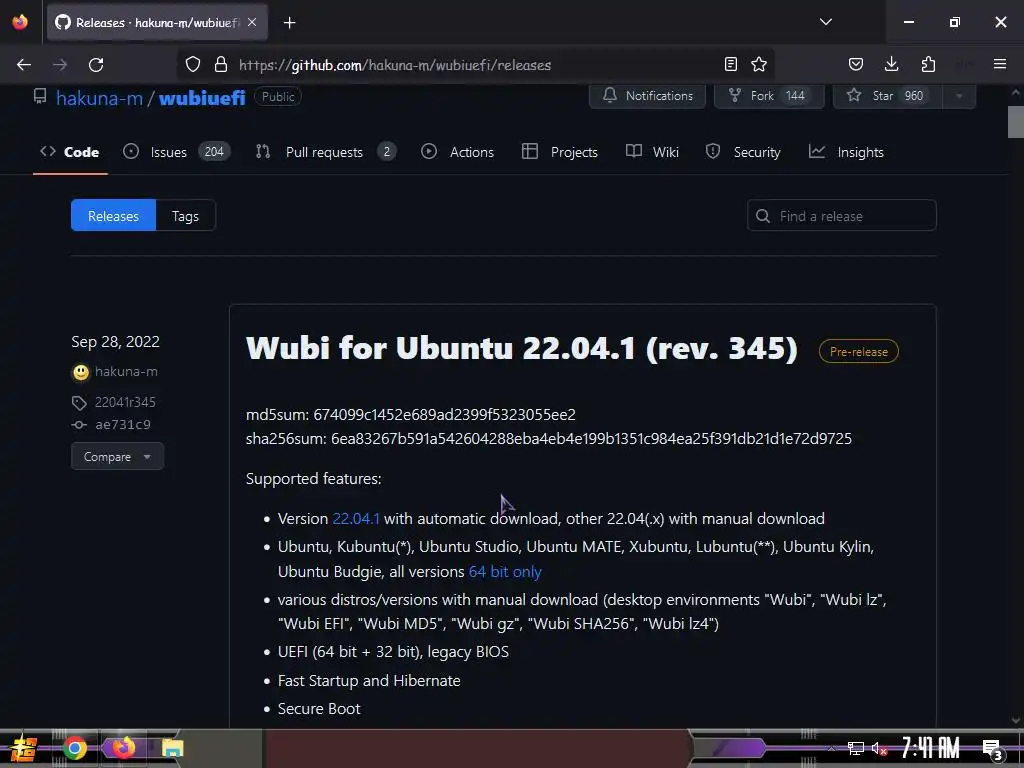Open the Firefox hamburger menu
The height and width of the screenshot is (768, 1024).
tap(1000, 64)
